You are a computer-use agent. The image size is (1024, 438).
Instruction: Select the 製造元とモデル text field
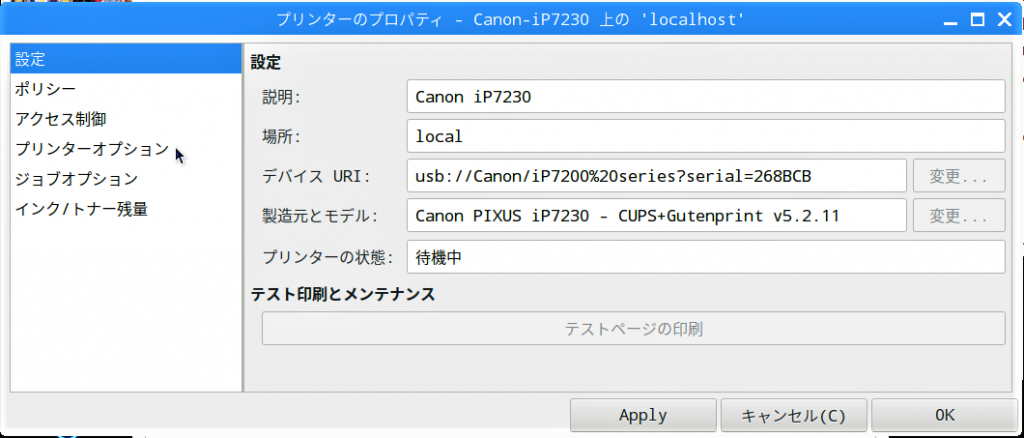(x=656, y=215)
